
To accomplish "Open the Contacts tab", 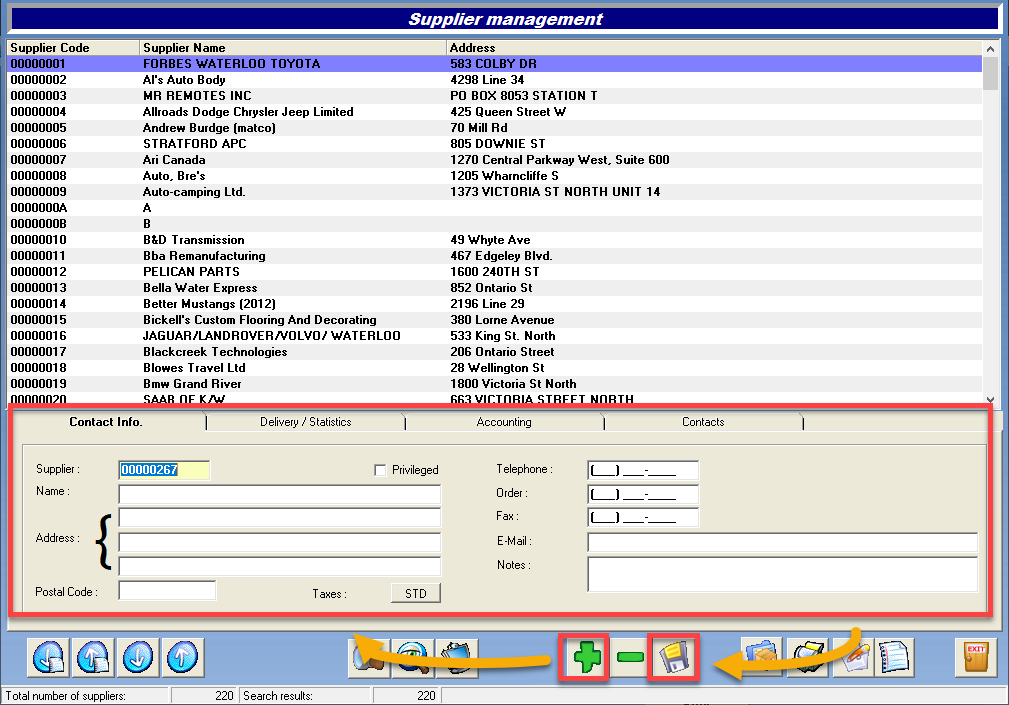I will pos(703,422).
